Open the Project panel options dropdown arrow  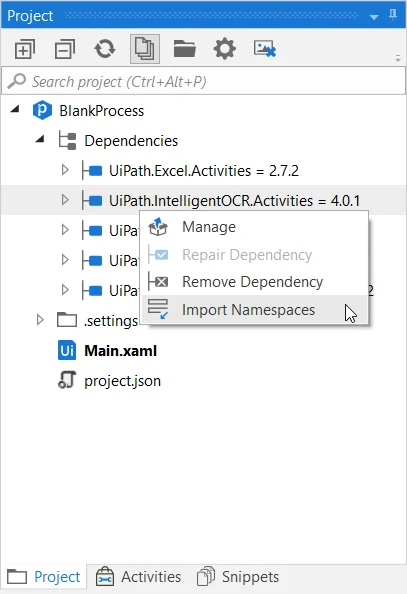pyautogui.click(x=374, y=17)
